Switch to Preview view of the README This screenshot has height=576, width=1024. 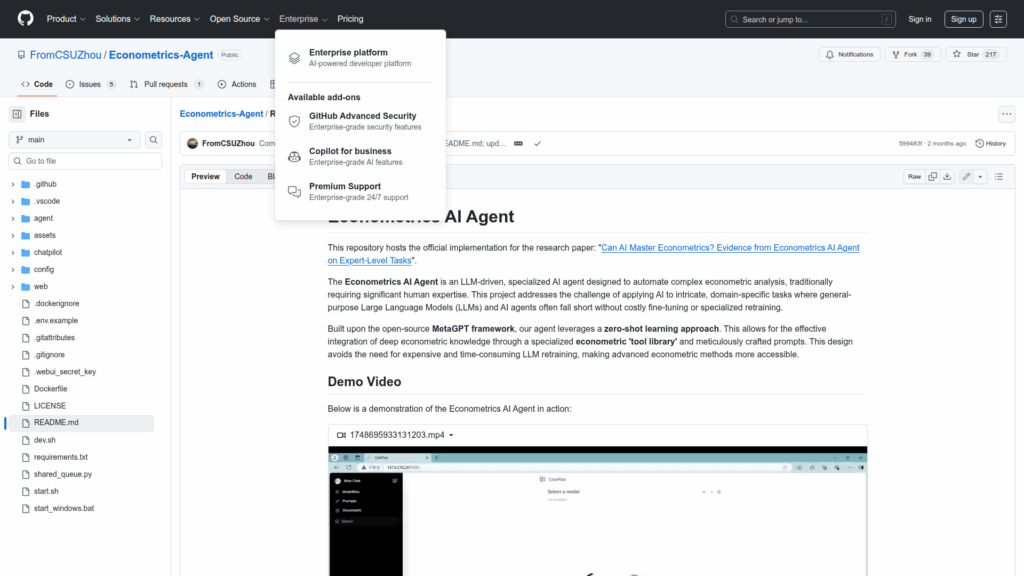[205, 176]
